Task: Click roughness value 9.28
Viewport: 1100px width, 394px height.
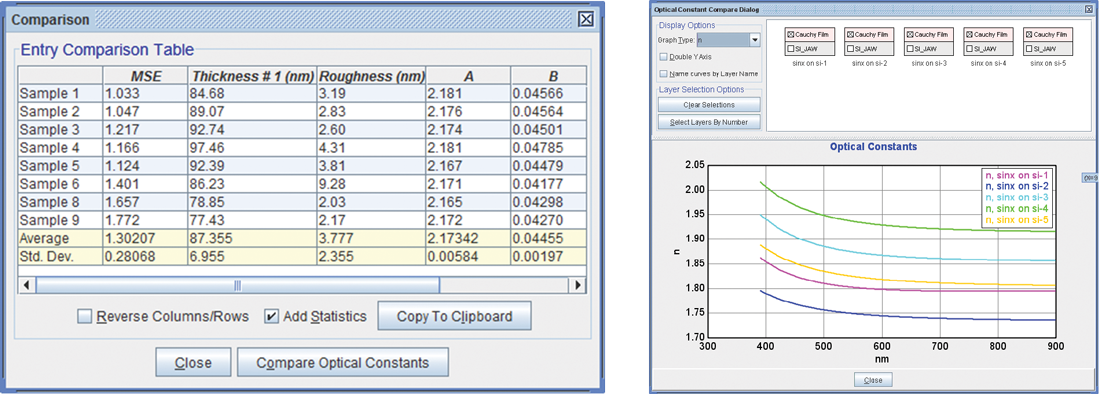Action: (371, 184)
